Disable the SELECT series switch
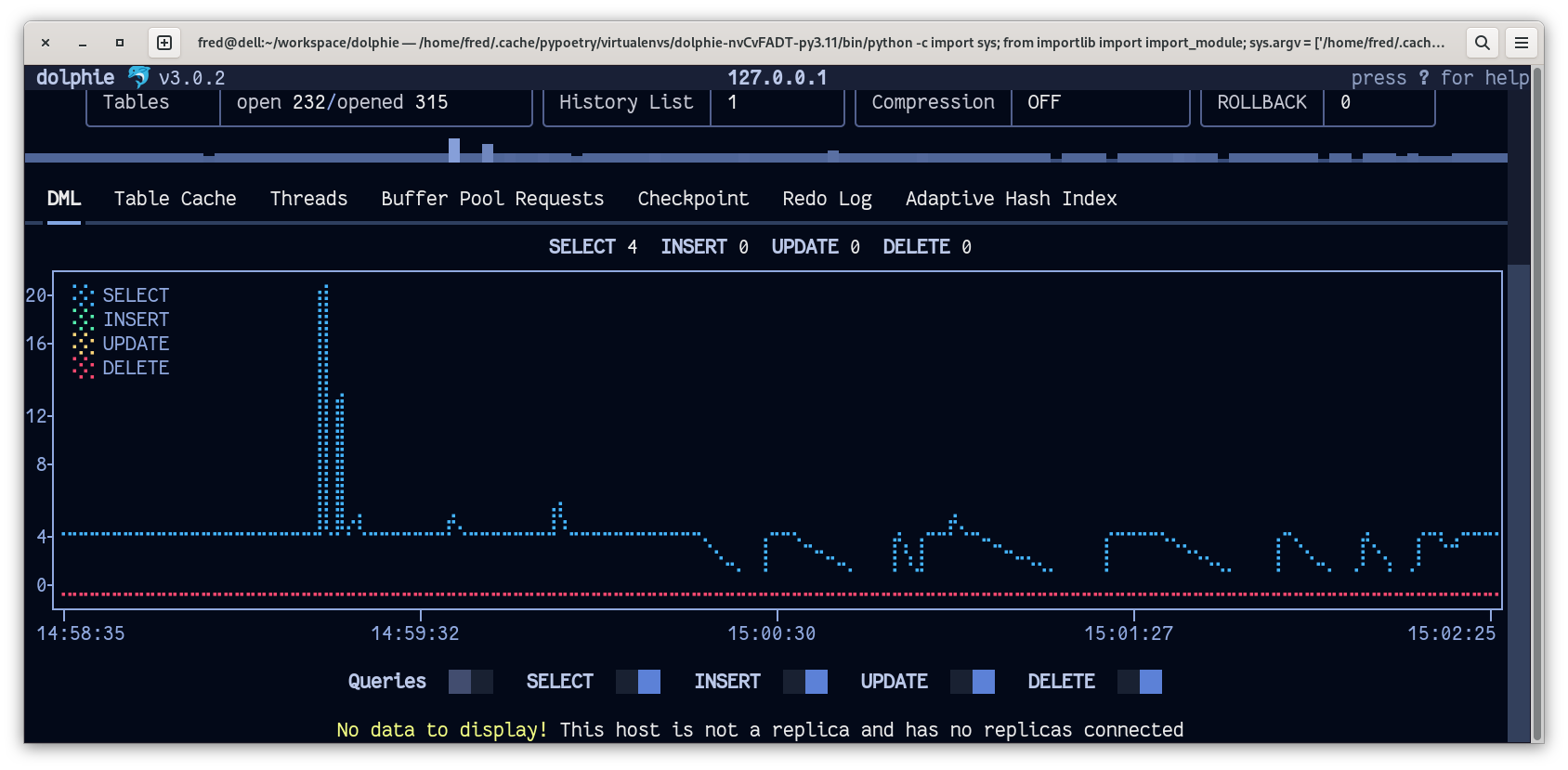1568x770 pixels. point(638,682)
